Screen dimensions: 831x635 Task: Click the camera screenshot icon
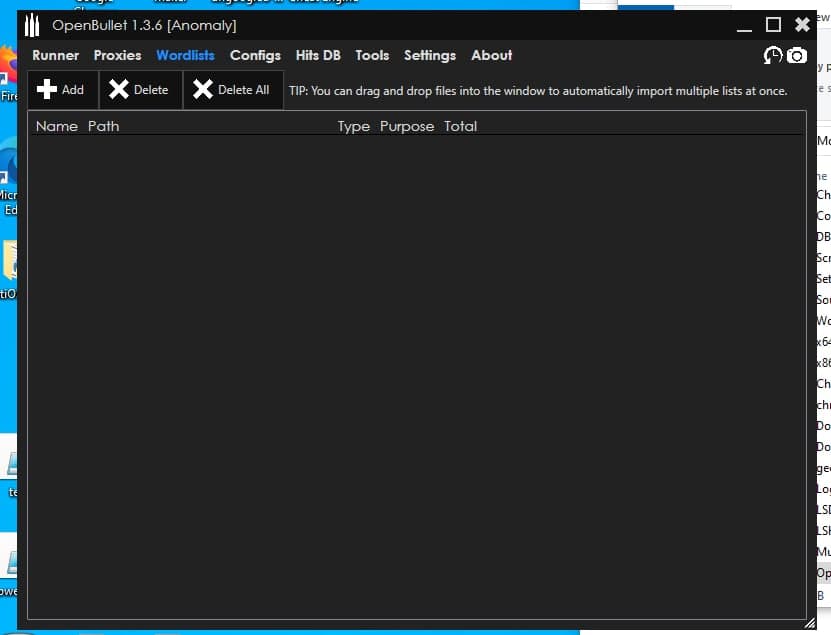click(x=797, y=56)
